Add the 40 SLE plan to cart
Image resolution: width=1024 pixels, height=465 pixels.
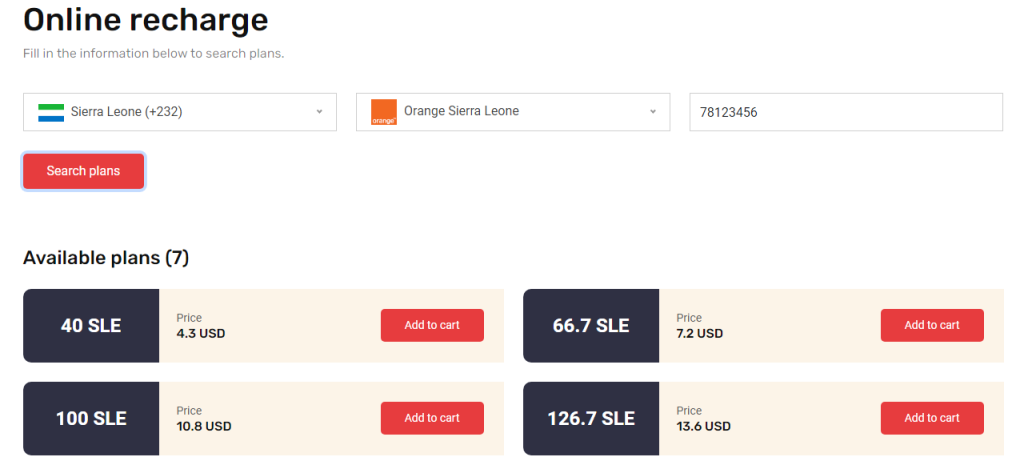coord(432,325)
